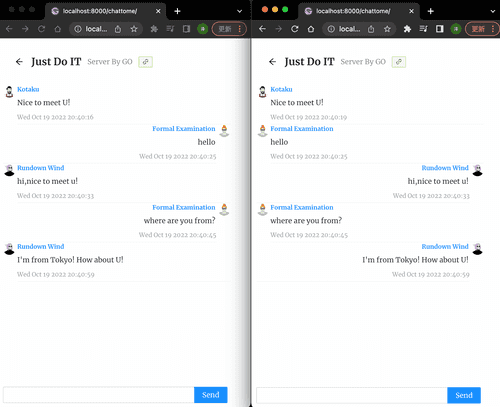The image size is (500, 407).
Task: Focus message input field in right chat
Action: (x=352, y=395)
